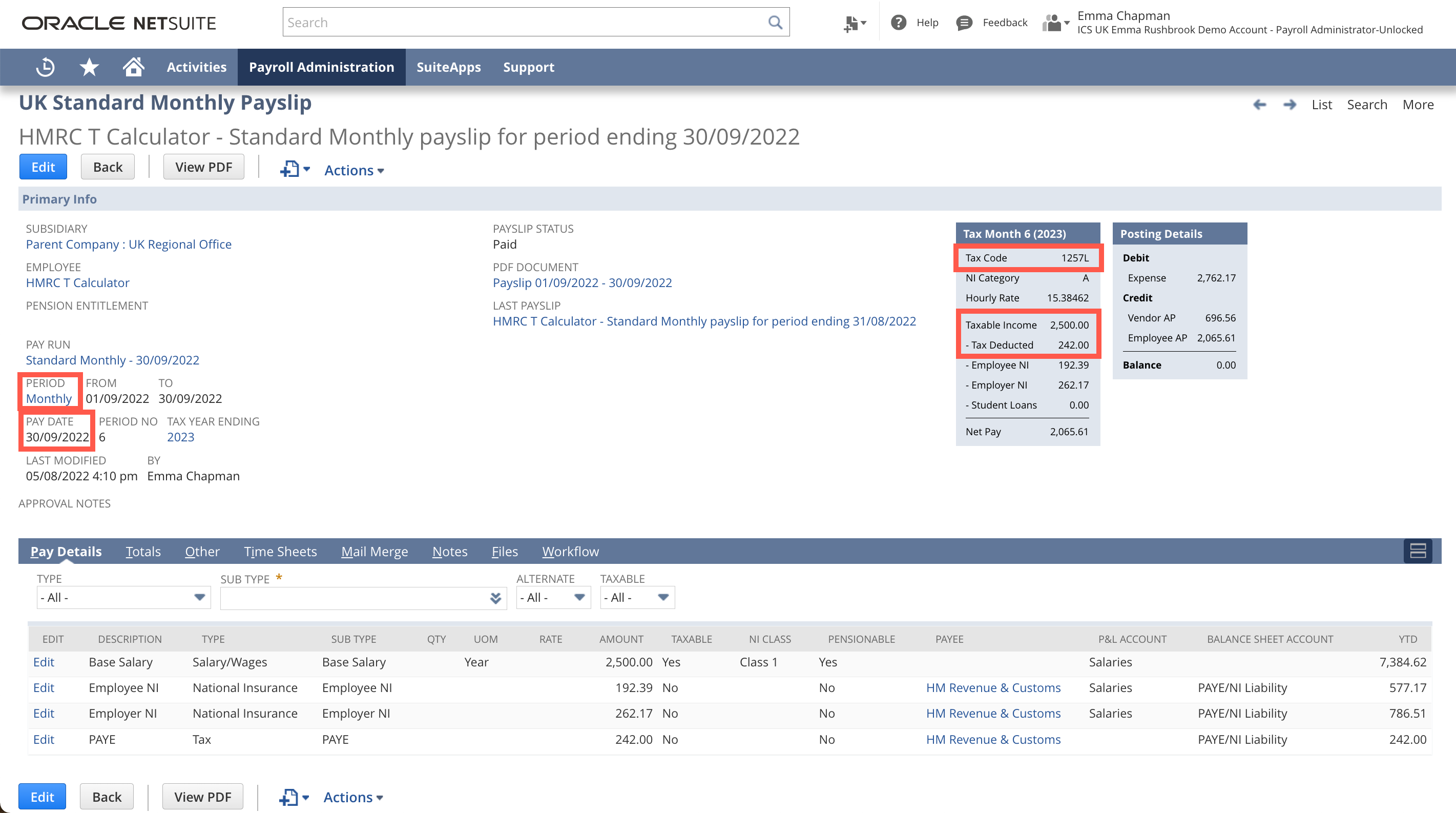This screenshot has height=813, width=1456.
Task: Open the Actions dropdown
Action: click(353, 170)
